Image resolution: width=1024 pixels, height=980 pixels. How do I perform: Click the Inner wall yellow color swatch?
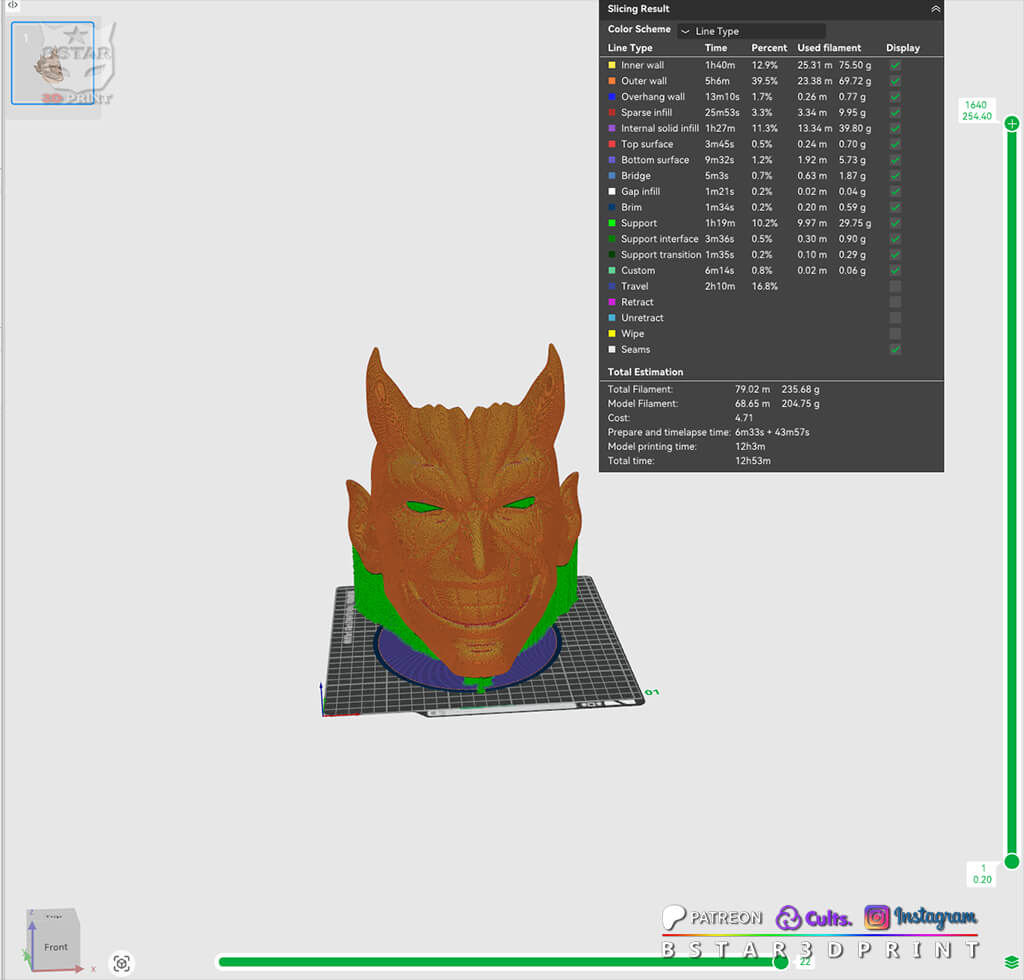(x=612, y=65)
